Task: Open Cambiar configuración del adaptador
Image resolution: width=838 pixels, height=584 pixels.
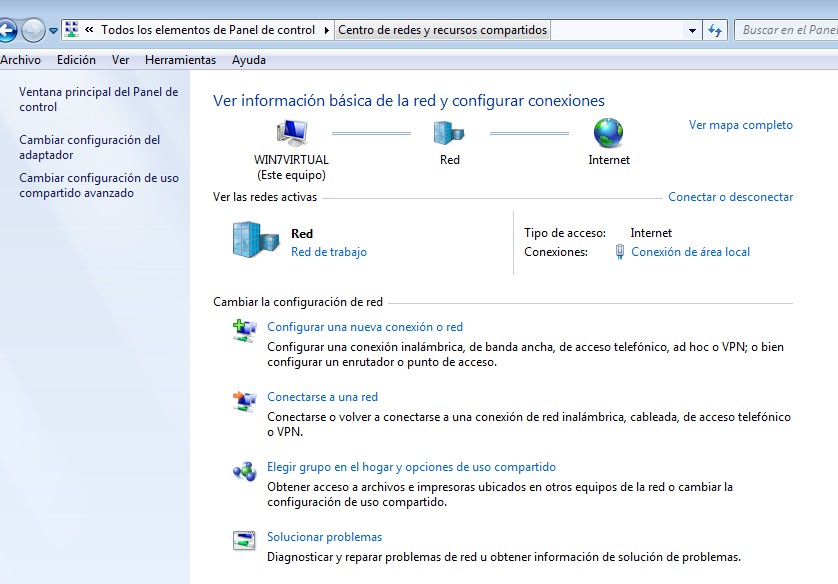Action: [89, 147]
